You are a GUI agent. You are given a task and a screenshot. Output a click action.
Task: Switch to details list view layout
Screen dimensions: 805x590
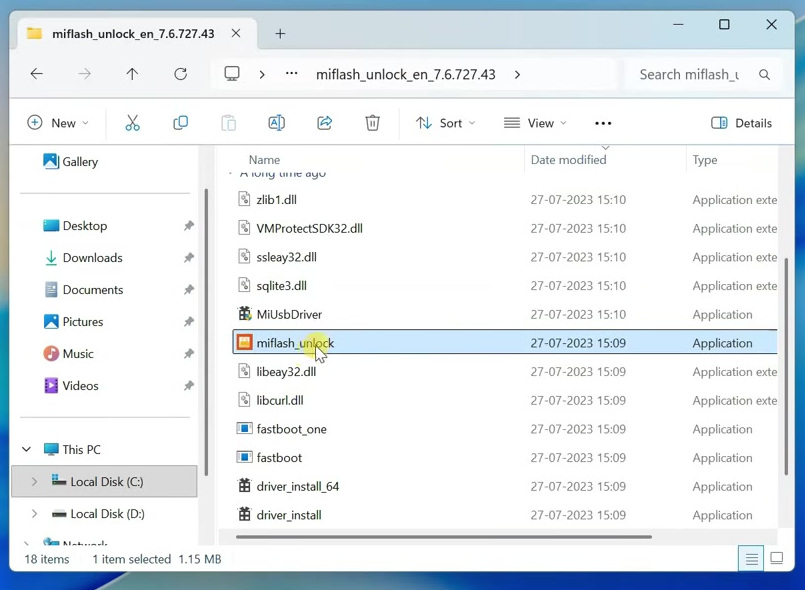[x=751, y=559]
